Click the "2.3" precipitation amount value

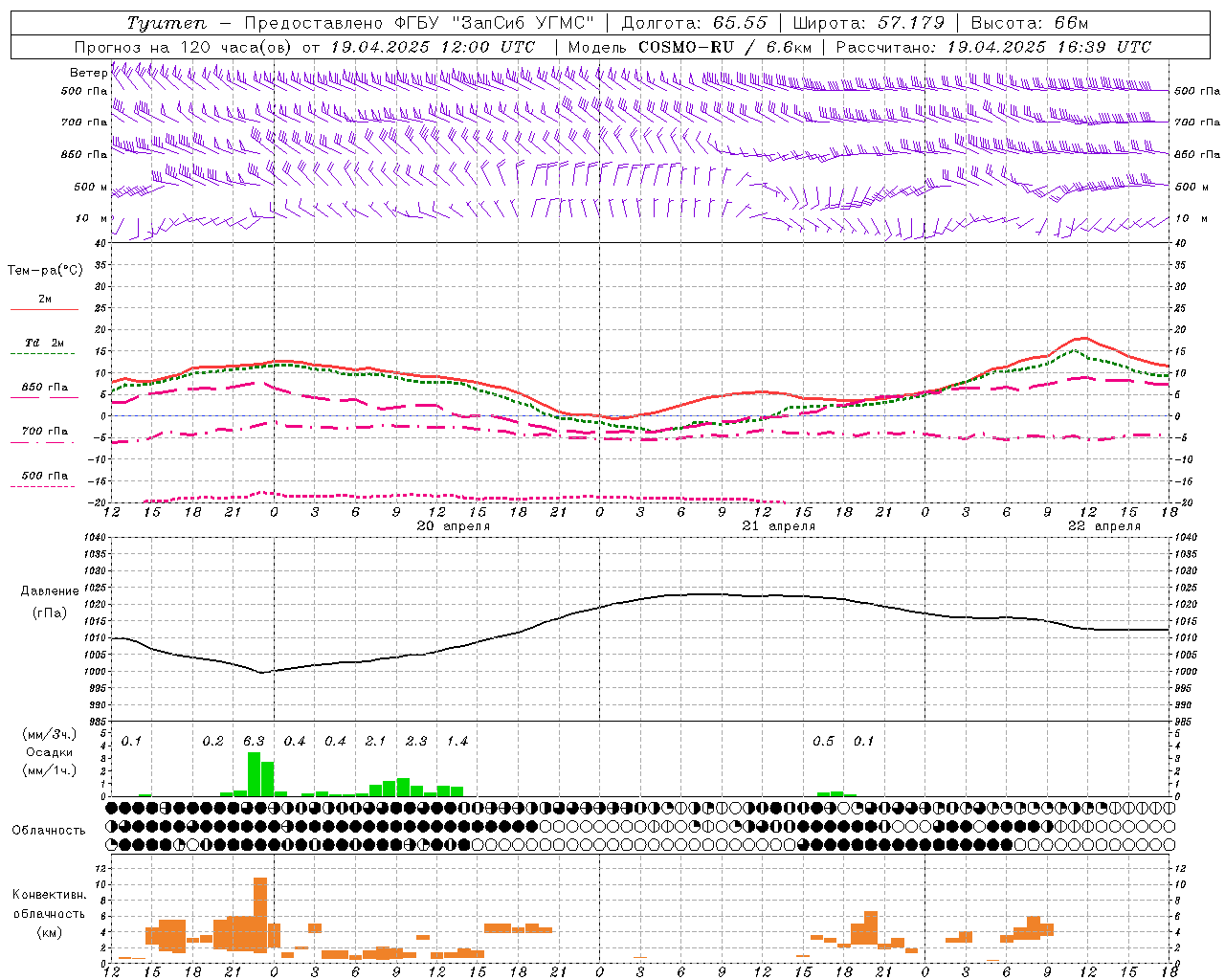coord(416,742)
